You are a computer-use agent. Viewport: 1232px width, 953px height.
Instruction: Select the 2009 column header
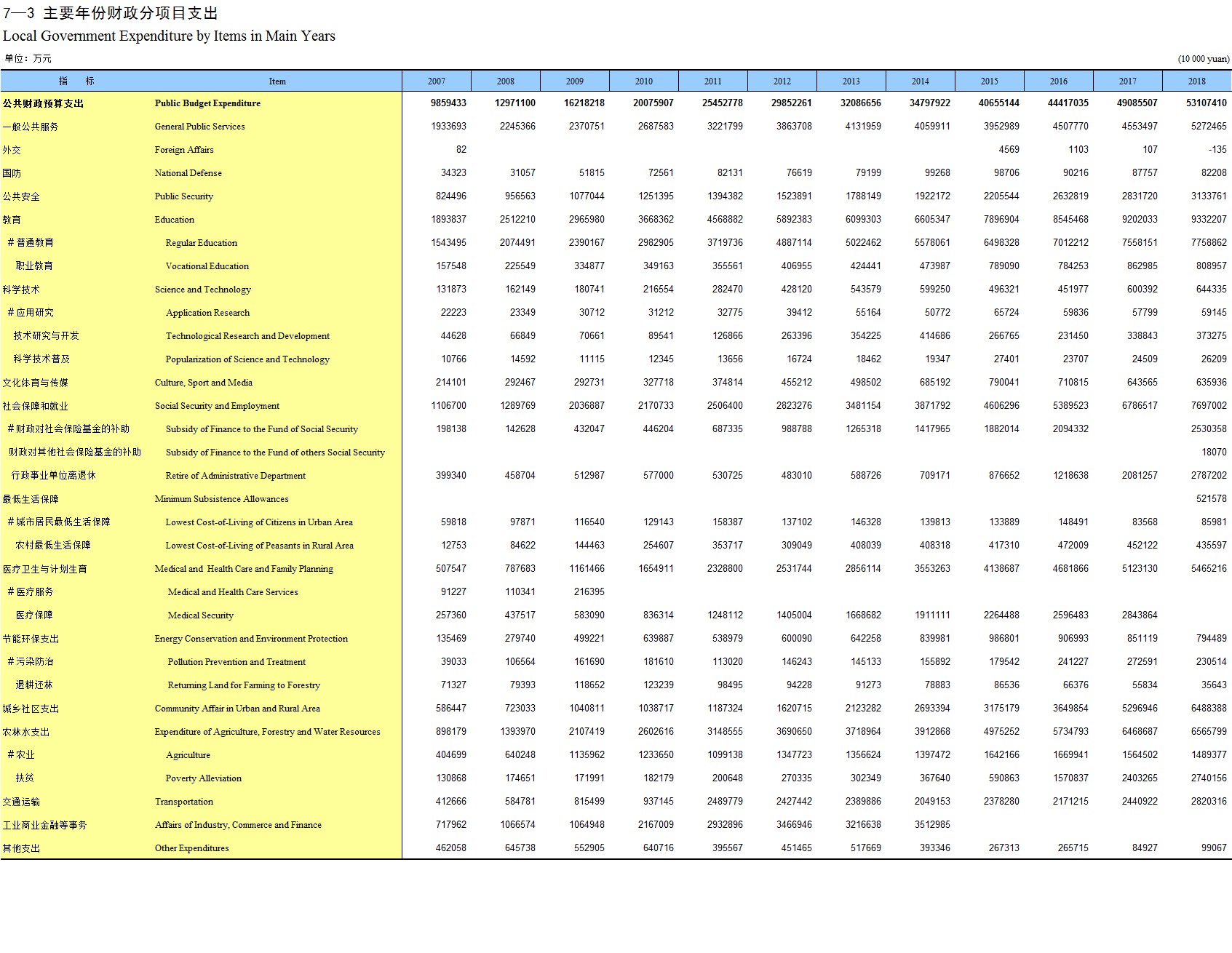coord(575,81)
